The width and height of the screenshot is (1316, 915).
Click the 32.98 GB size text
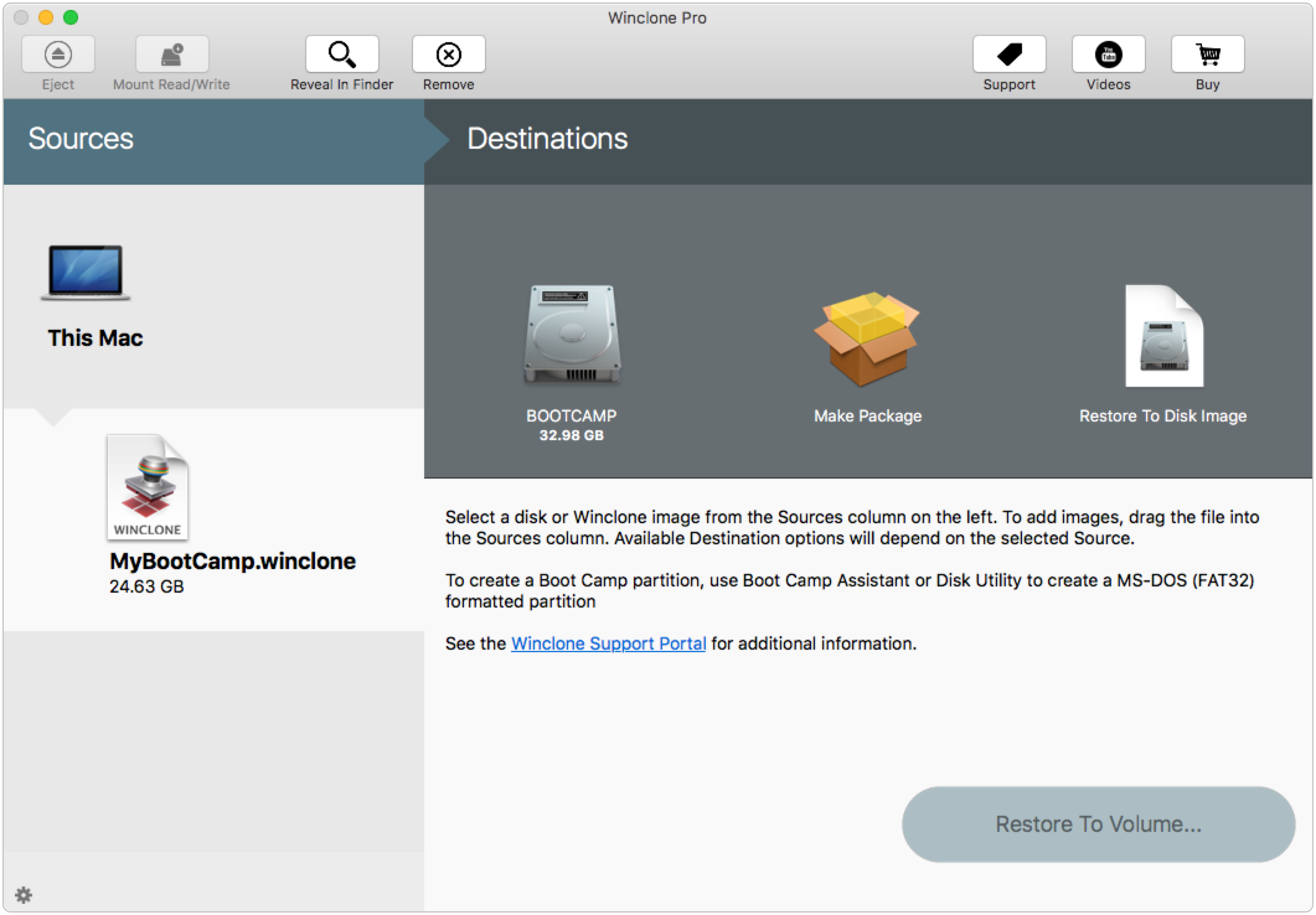pyautogui.click(x=571, y=435)
